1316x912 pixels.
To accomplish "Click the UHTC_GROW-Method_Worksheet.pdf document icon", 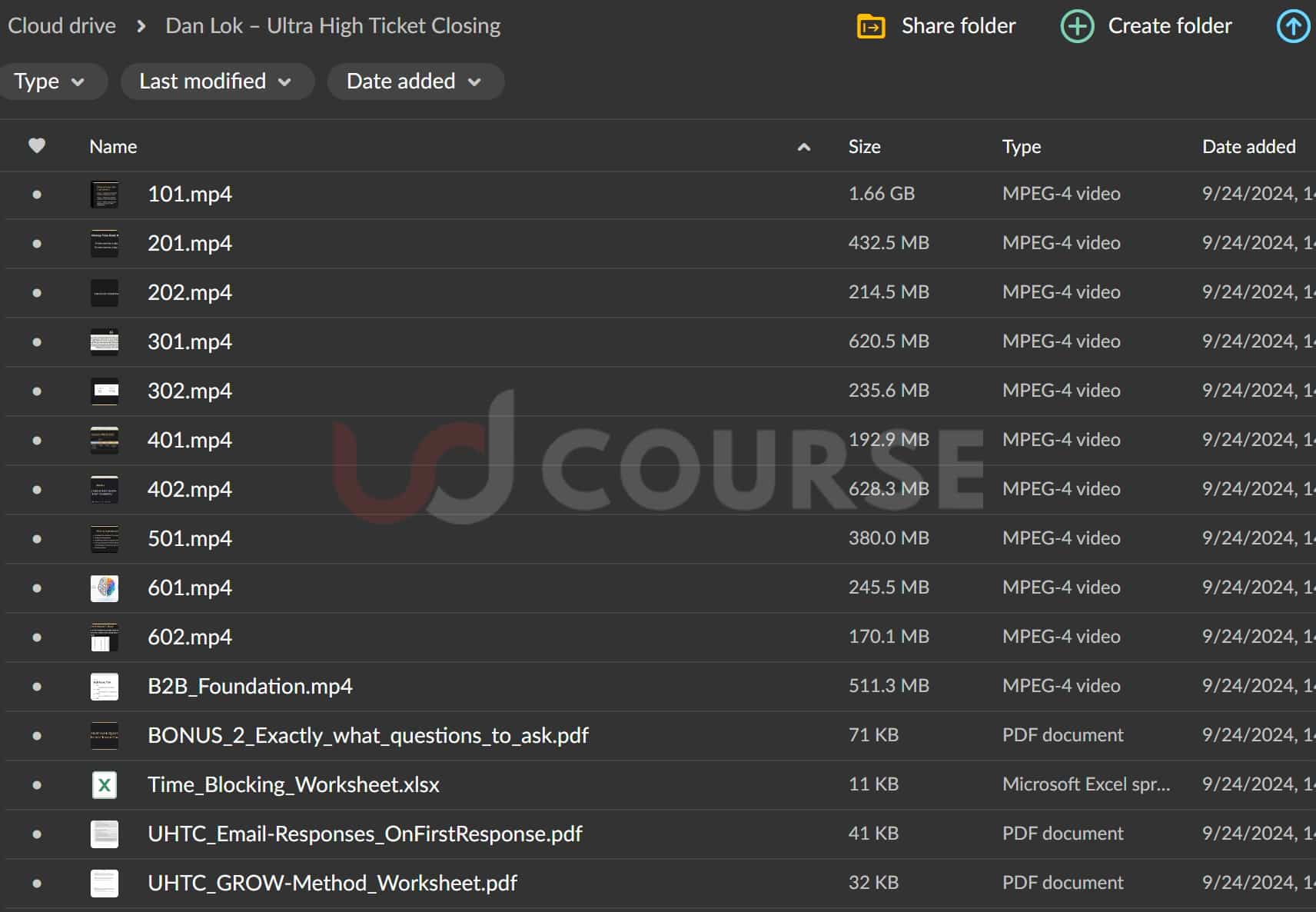I will 105,884.
